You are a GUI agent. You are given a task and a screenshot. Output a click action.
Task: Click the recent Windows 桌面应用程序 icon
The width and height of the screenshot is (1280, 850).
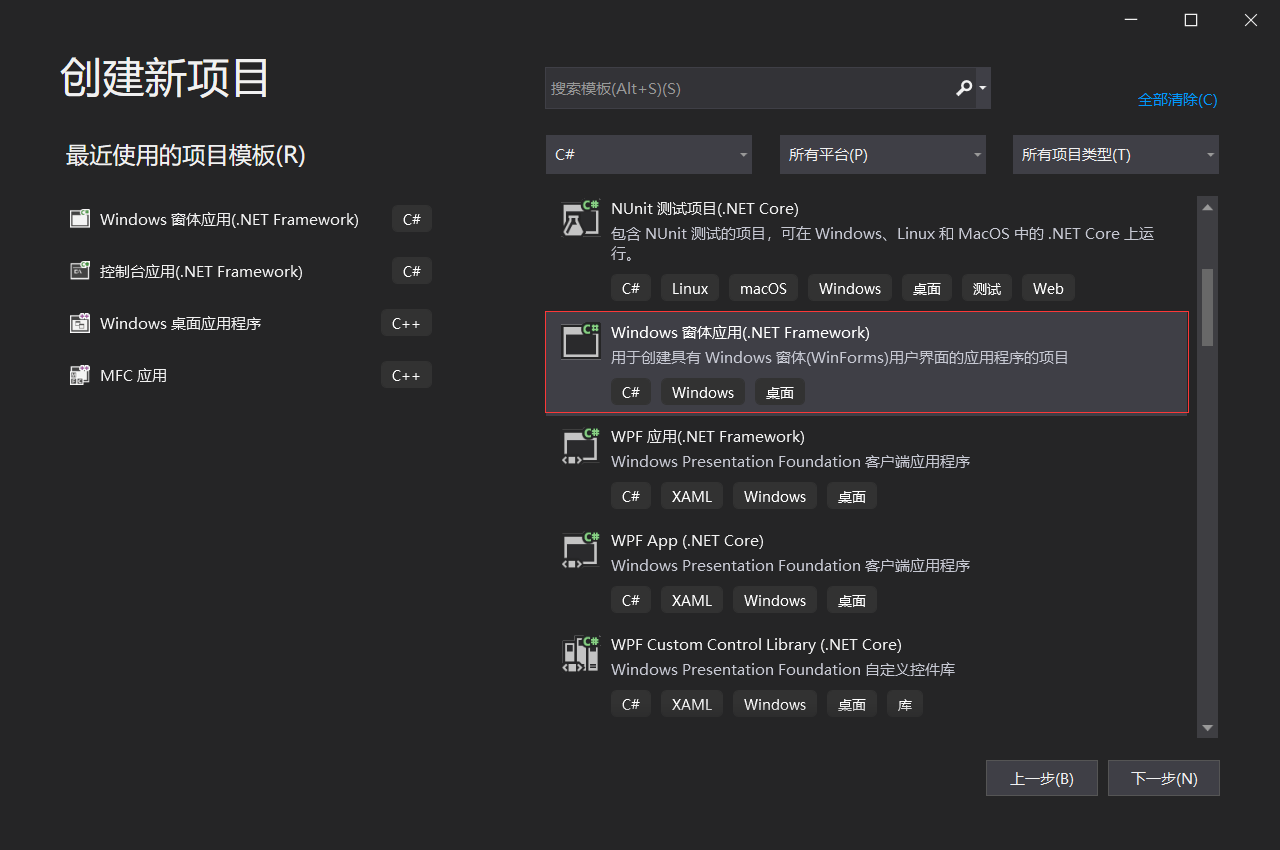pyautogui.click(x=80, y=323)
